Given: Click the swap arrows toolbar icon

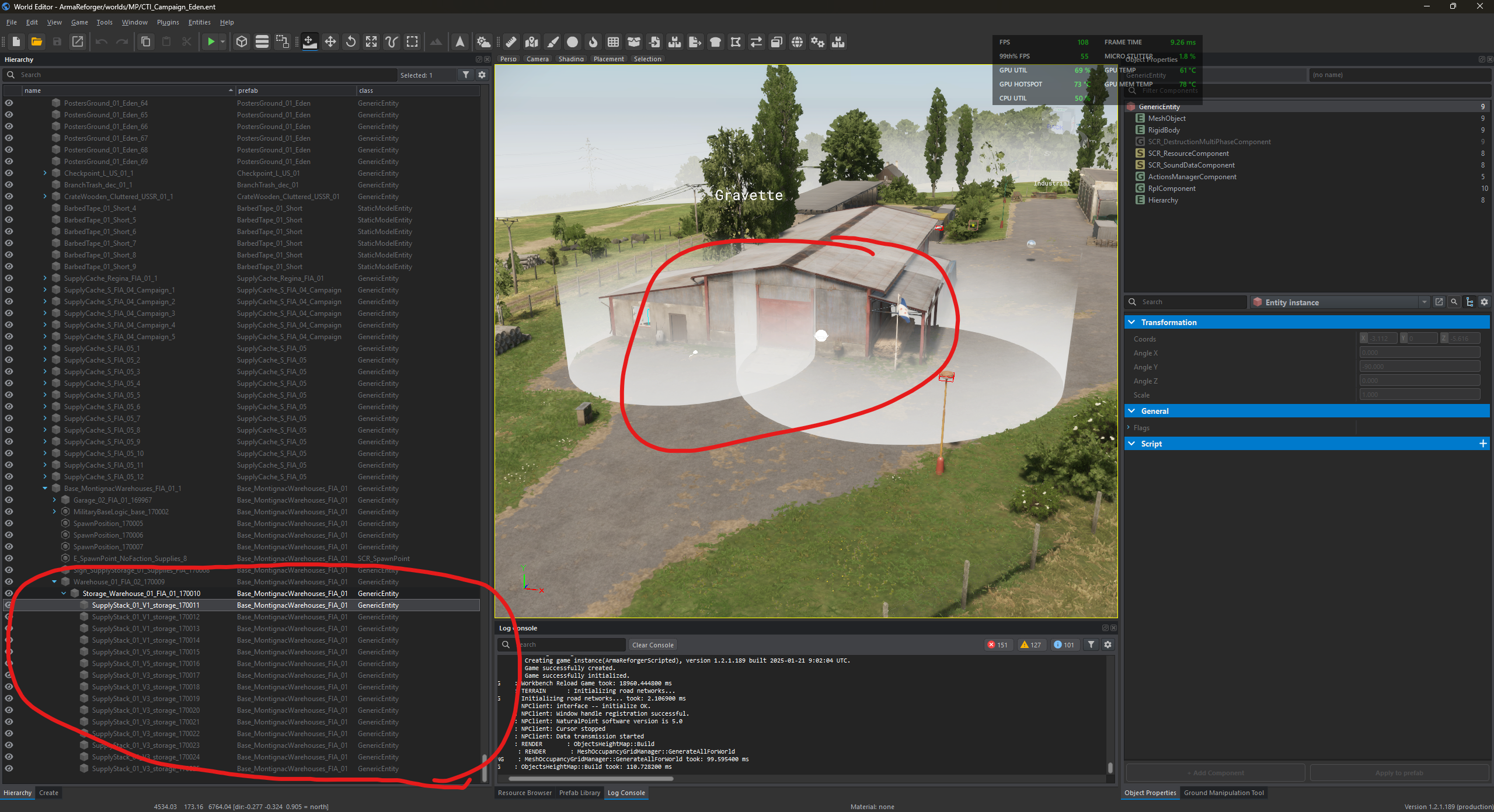Looking at the screenshot, I should point(756,41).
